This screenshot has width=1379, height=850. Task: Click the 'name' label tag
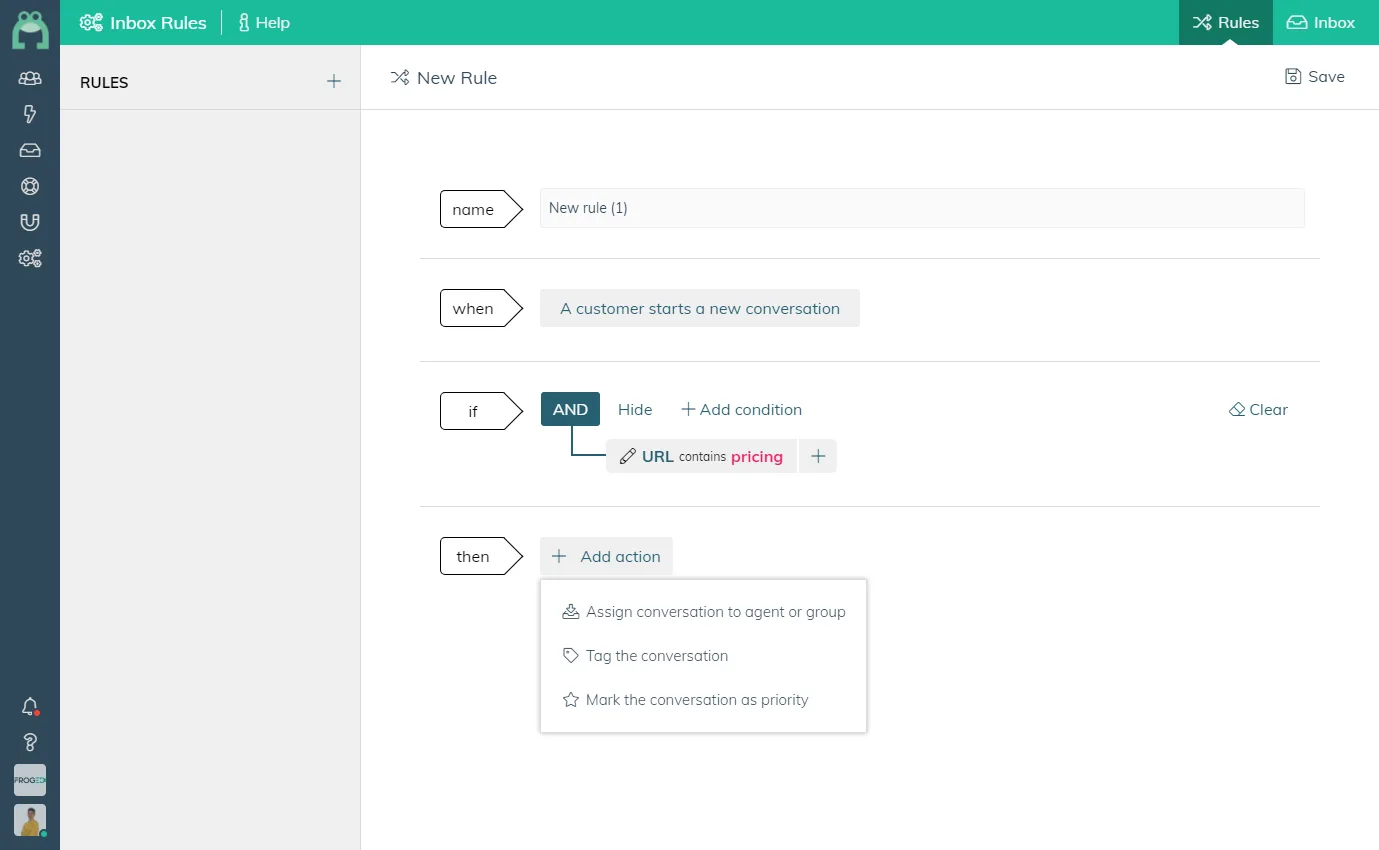pos(482,209)
